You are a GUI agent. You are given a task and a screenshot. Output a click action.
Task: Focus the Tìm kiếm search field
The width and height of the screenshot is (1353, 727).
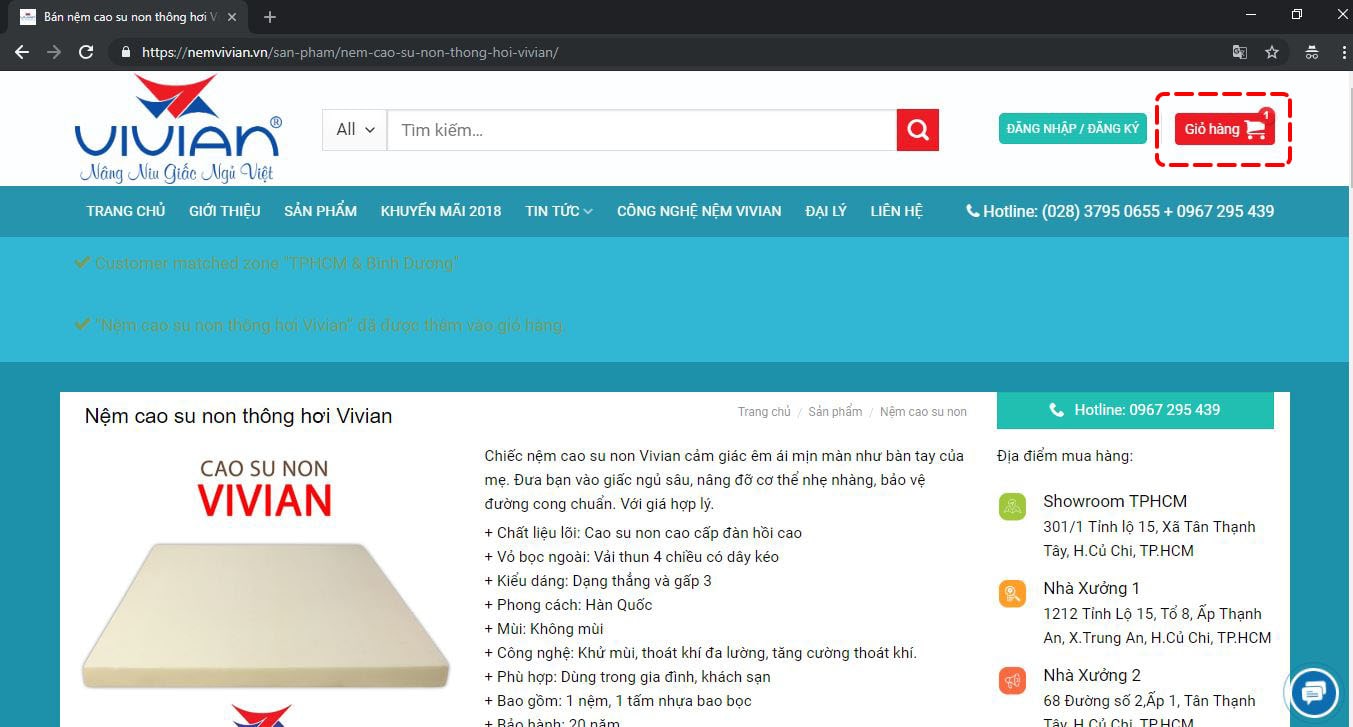point(642,130)
